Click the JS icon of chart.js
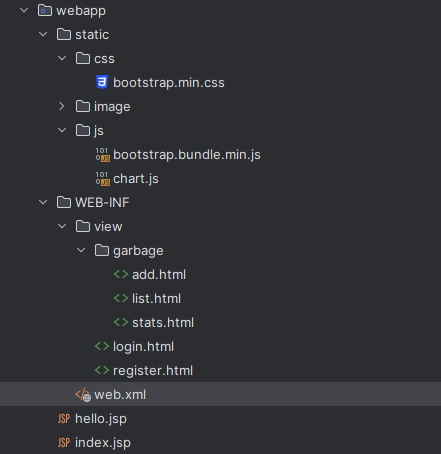Screen dimensions: 441x454 coord(103,179)
